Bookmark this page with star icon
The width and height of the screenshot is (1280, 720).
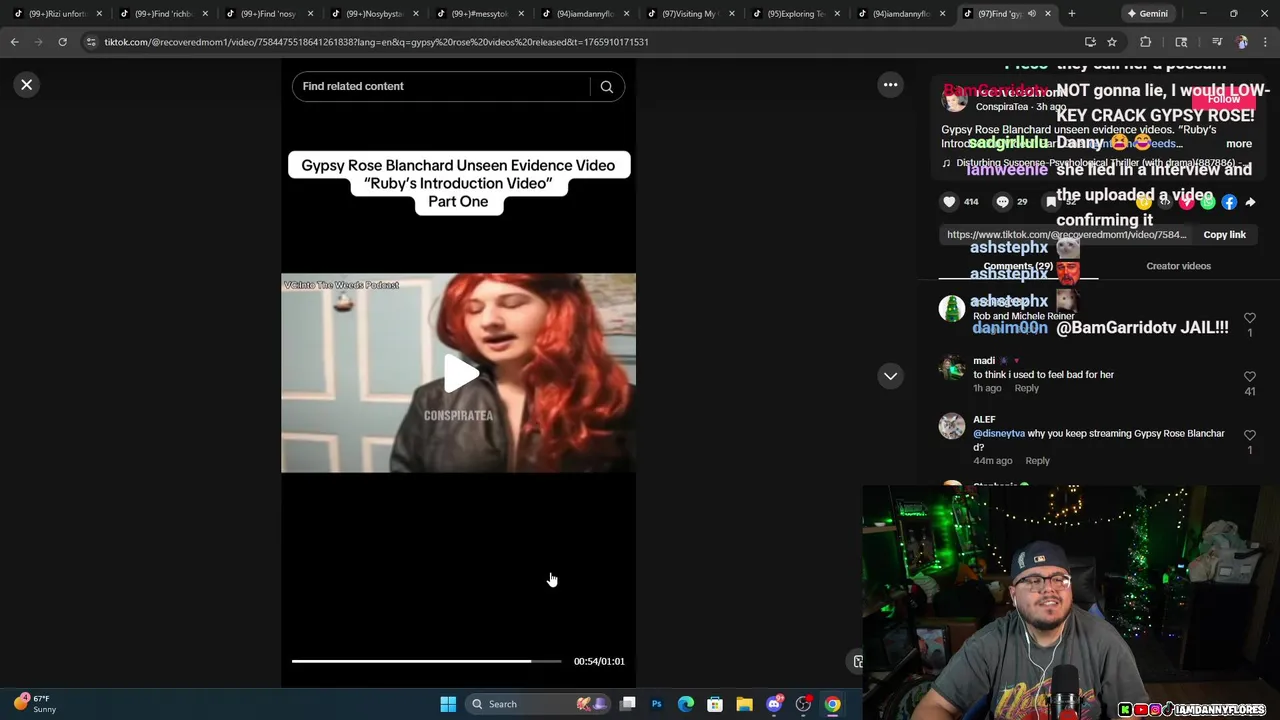point(1111,42)
